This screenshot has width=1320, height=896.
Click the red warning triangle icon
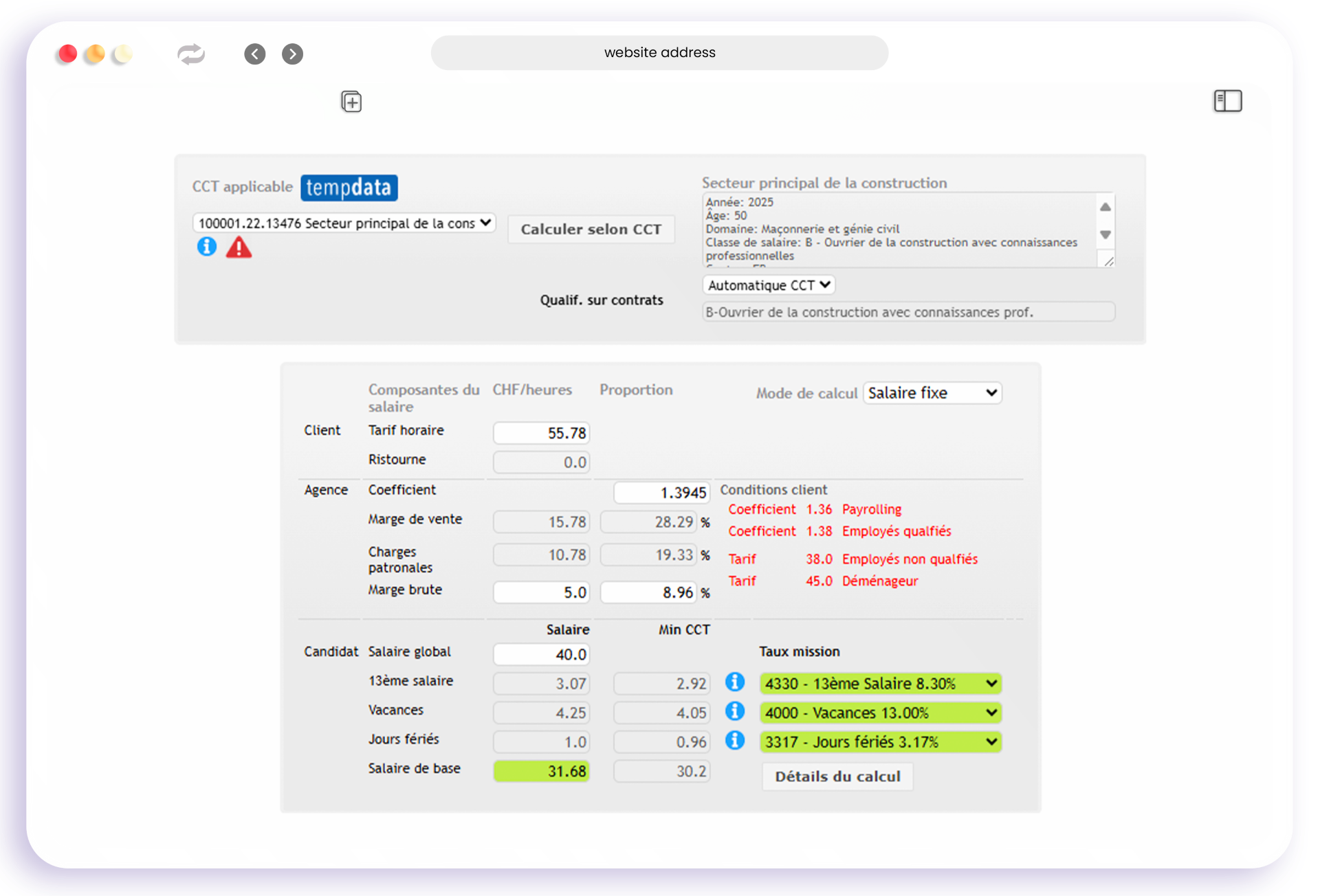(239, 247)
